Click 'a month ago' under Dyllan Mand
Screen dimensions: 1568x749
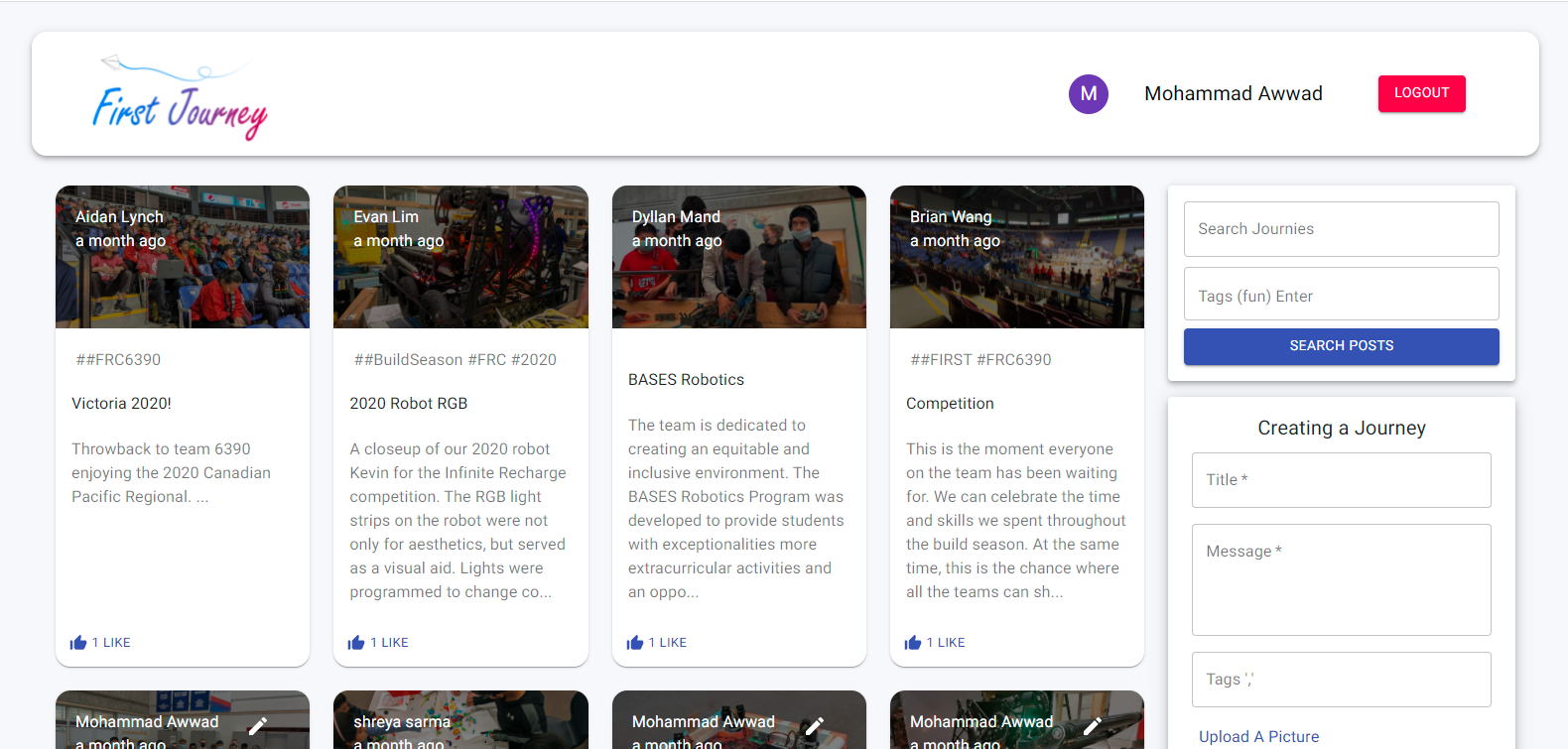677,241
